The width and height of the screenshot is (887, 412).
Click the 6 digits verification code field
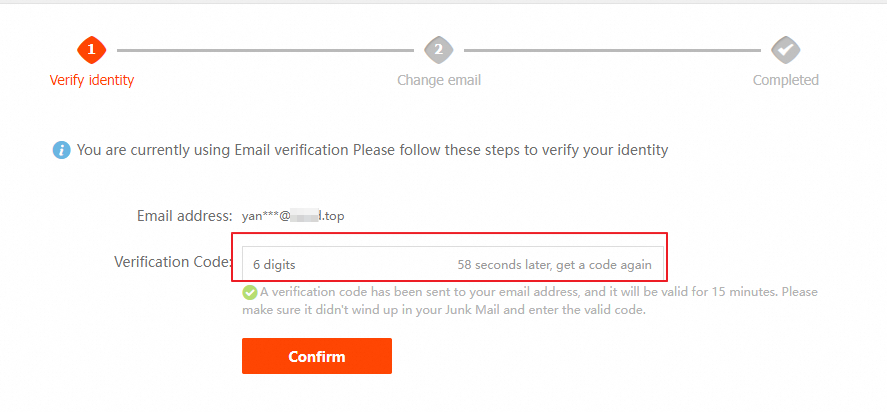[453, 264]
